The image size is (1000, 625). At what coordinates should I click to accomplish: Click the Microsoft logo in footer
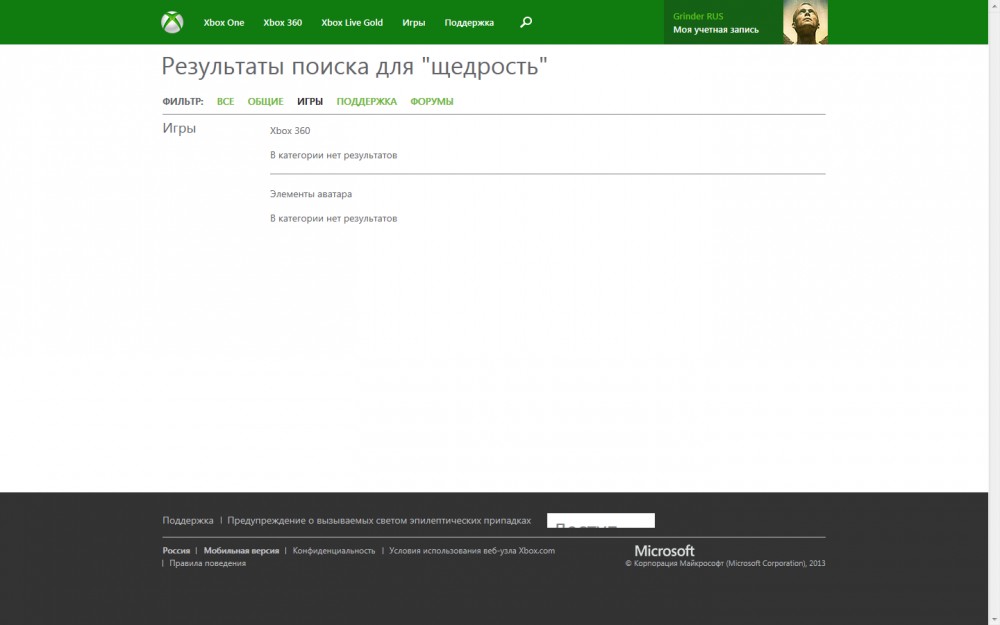[x=665, y=550]
